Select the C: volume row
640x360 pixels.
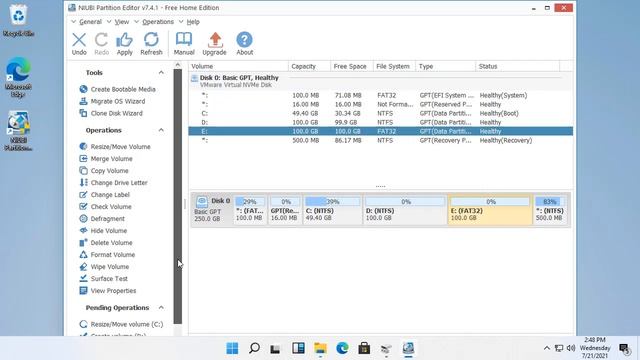point(380,113)
